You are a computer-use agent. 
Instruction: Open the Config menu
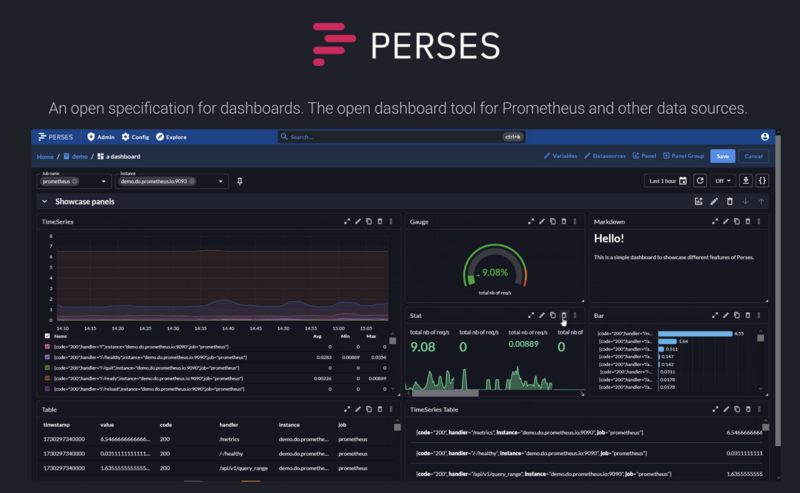point(135,137)
